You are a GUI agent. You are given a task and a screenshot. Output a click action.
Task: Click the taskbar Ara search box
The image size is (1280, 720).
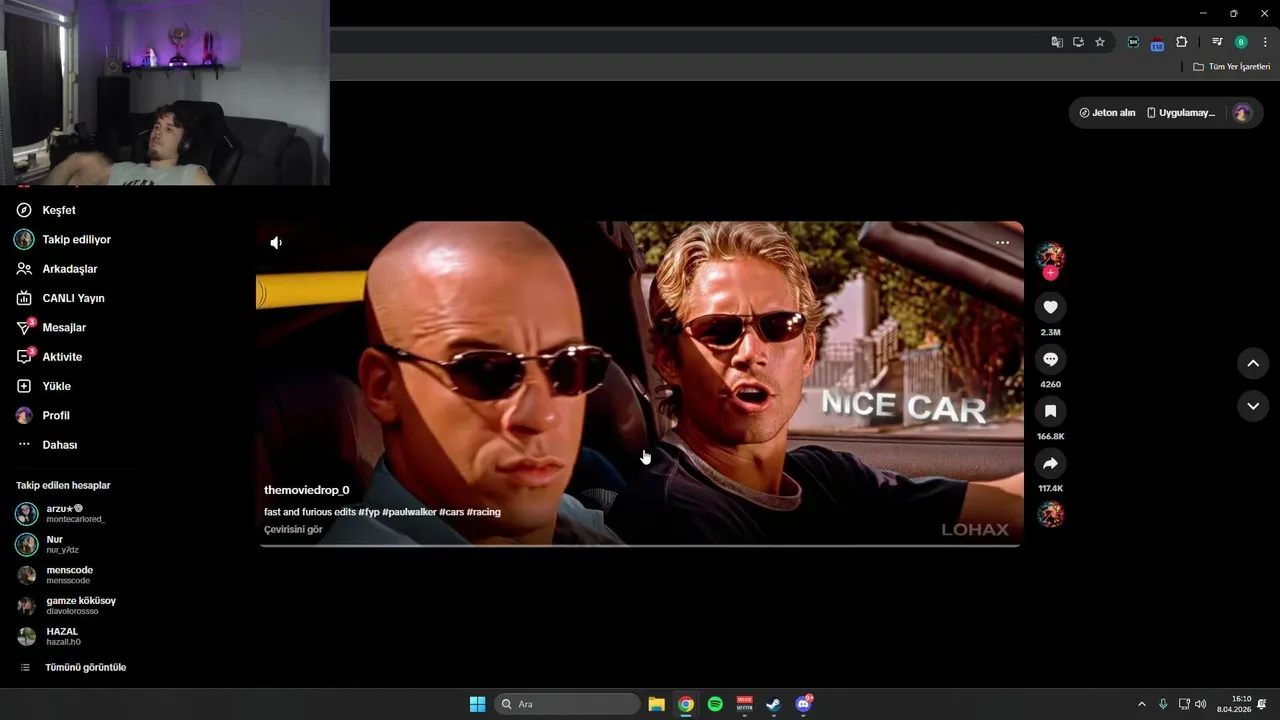tap(567, 704)
